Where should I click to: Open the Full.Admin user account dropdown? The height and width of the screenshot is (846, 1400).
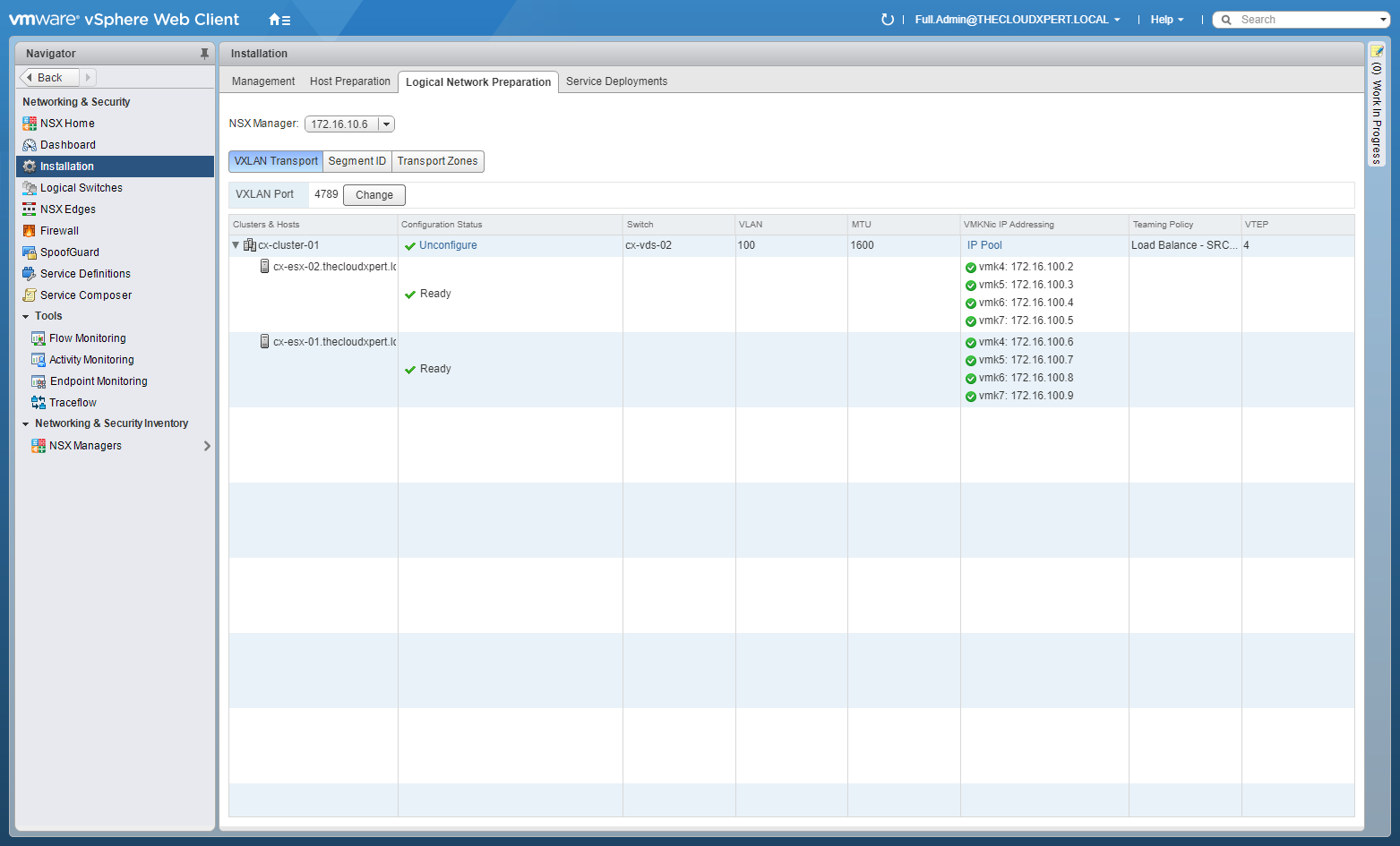(1017, 20)
